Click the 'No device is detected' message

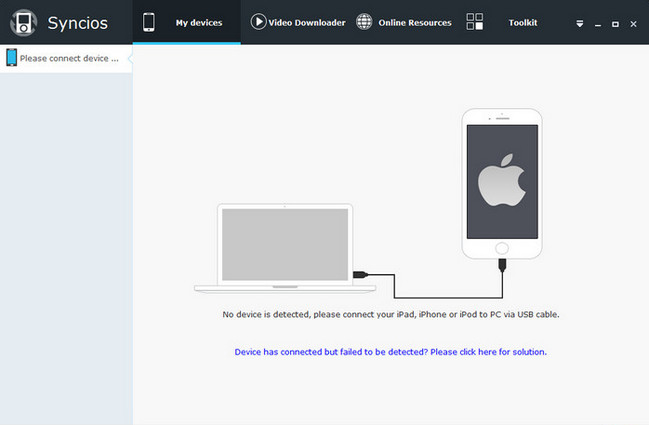point(390,314)
